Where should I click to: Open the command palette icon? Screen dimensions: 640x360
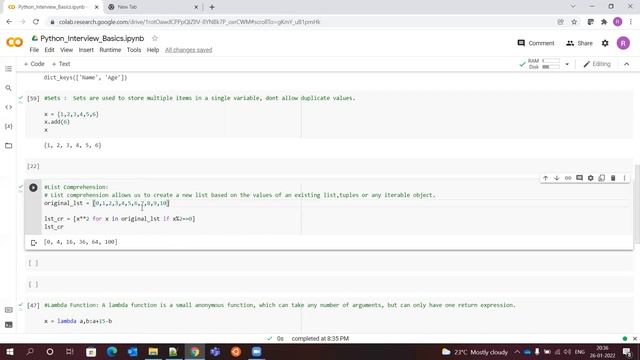(8, 310)
